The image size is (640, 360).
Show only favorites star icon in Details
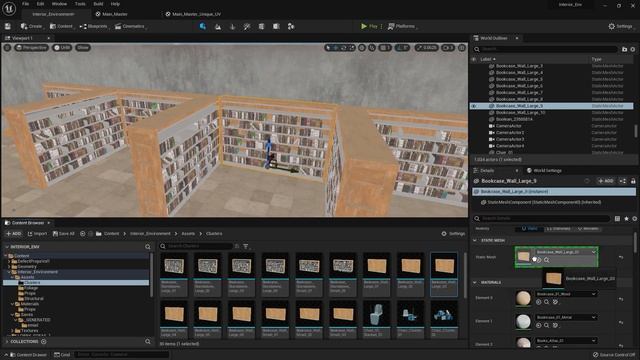coord(626,219)
